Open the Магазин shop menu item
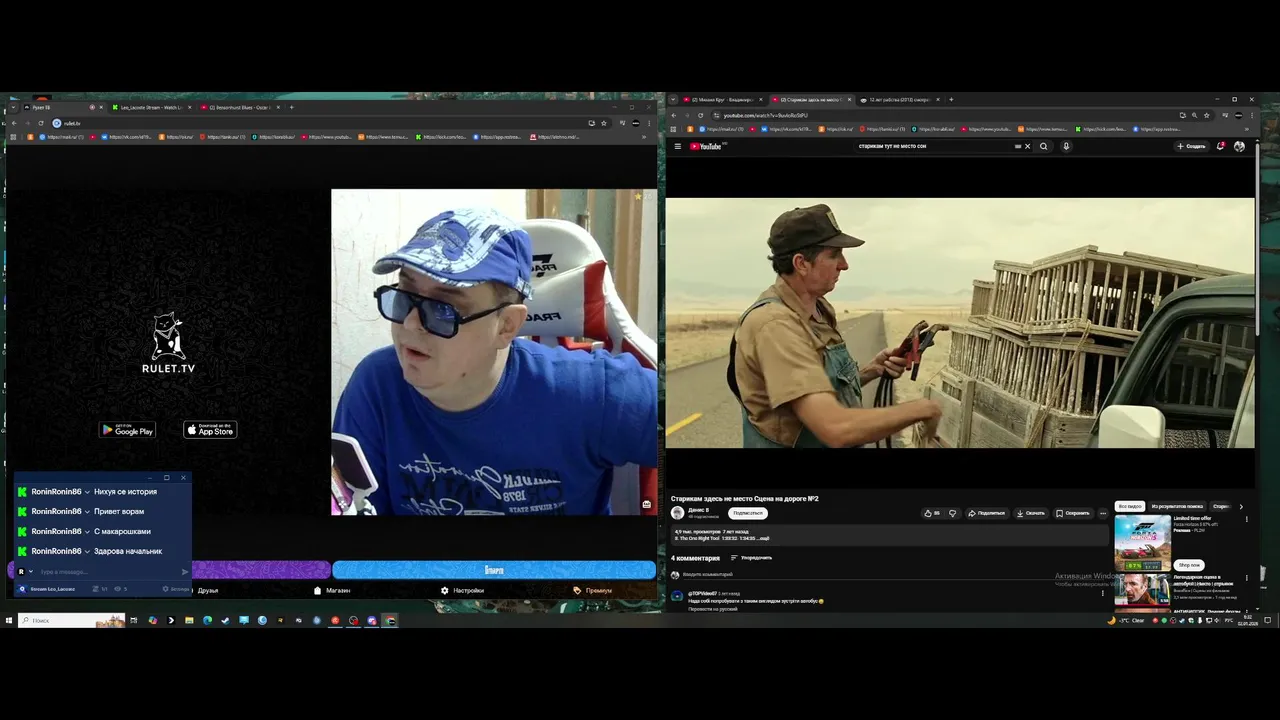 point(332,591)
